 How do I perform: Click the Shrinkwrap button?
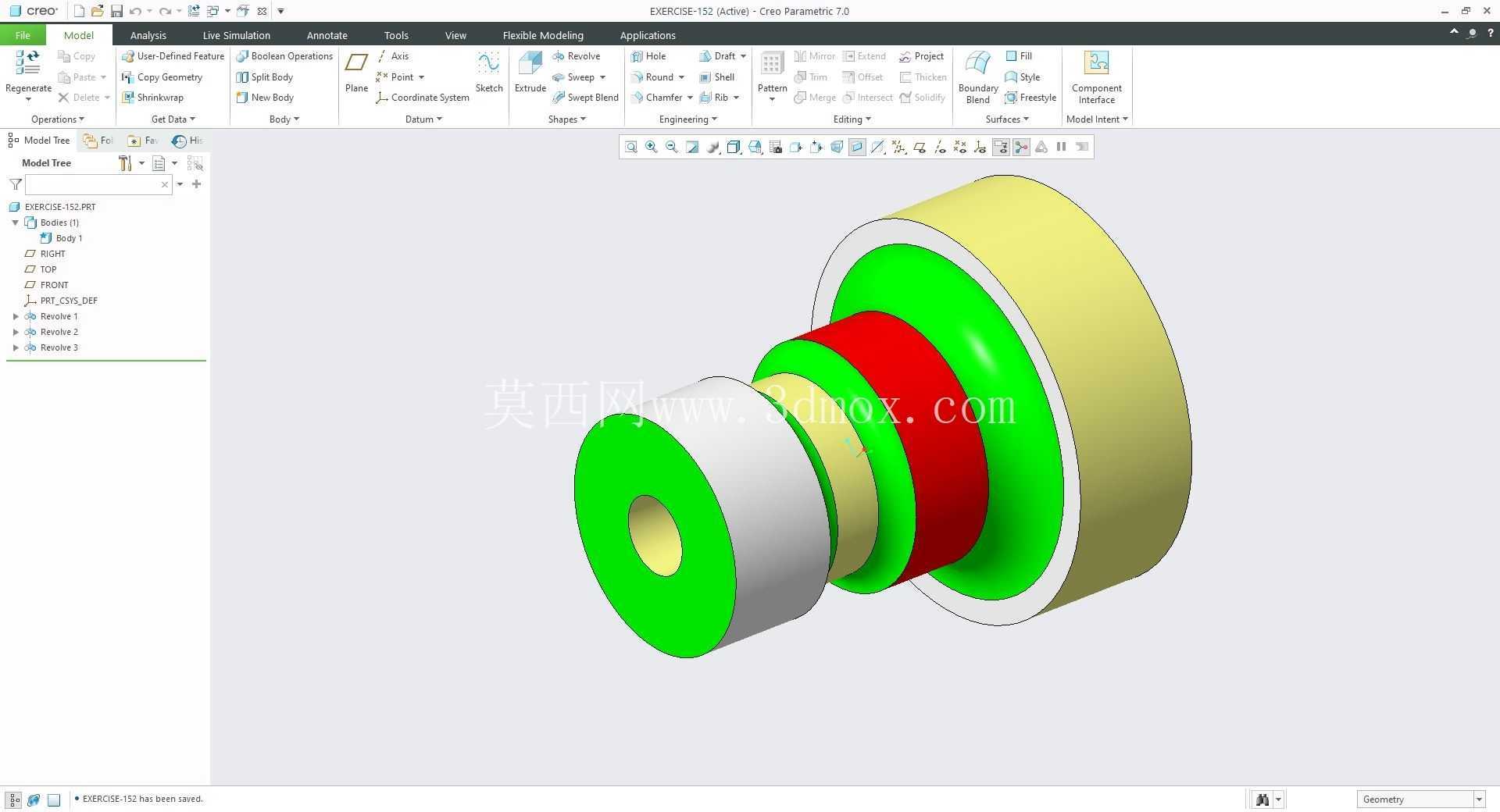(x=152, y=98)
